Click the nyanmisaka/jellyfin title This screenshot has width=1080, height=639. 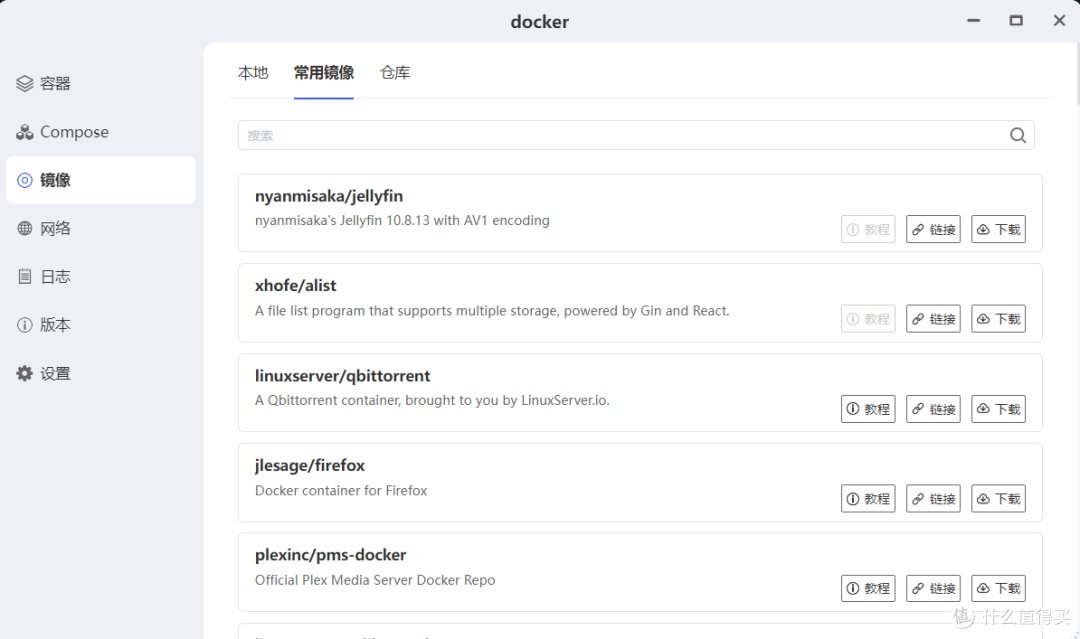coord(329,196)
